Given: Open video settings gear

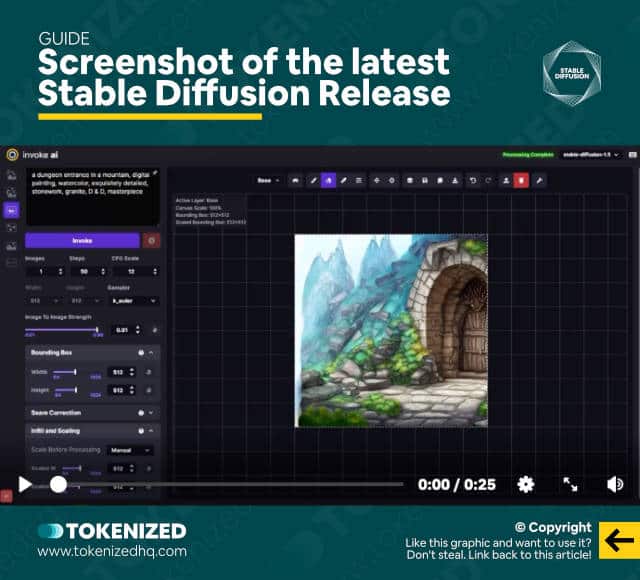Looking at the screenshot, I should point(526,484).
